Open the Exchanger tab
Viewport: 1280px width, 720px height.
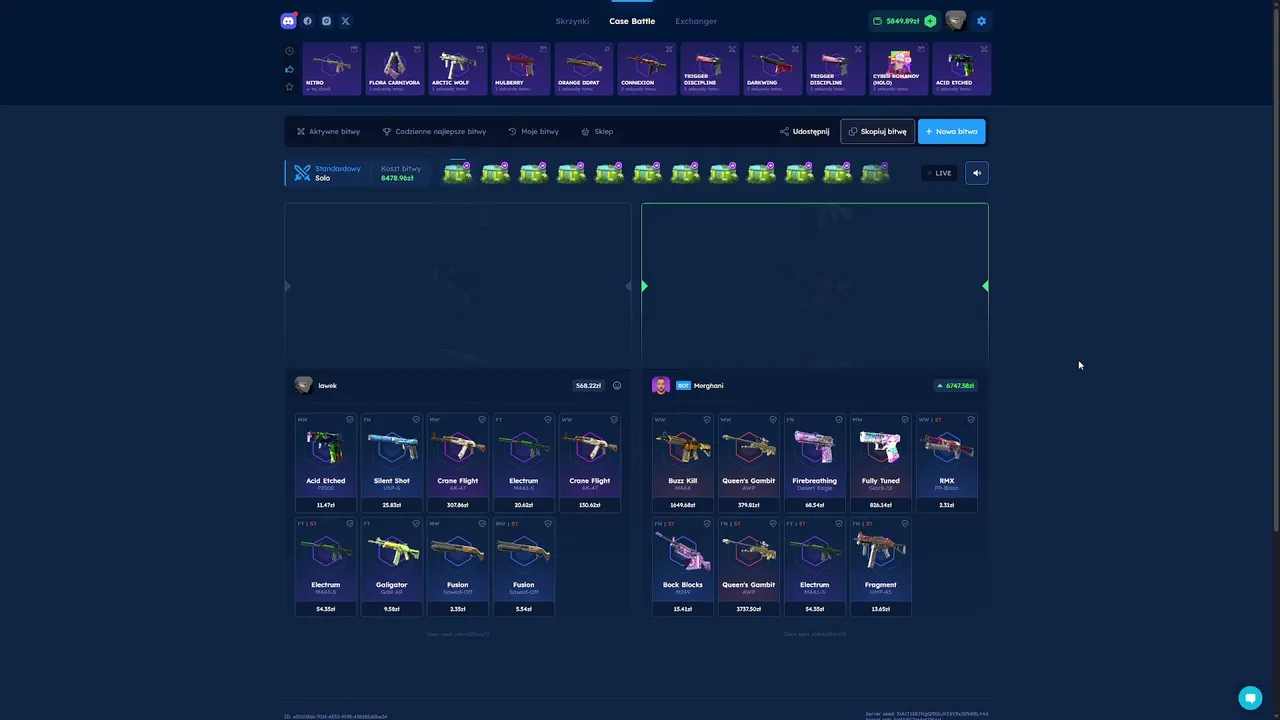point(696,21)
